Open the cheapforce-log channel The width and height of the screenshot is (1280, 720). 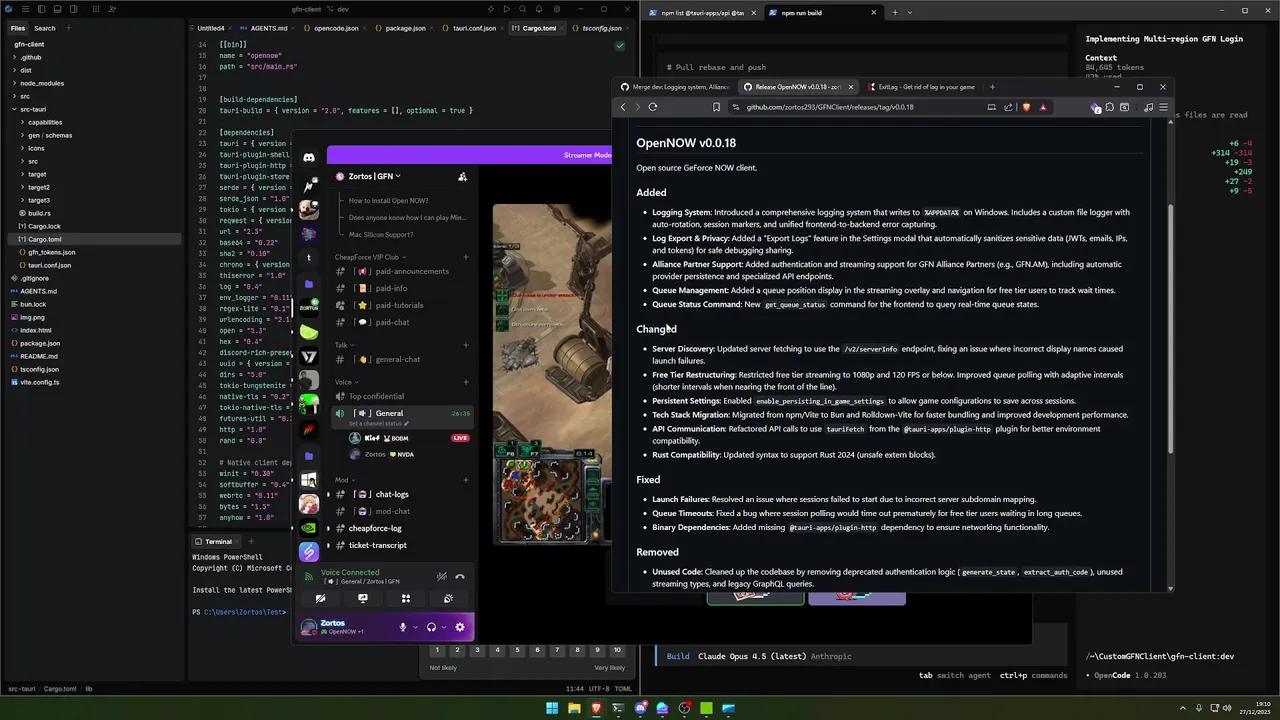[375, 528]
